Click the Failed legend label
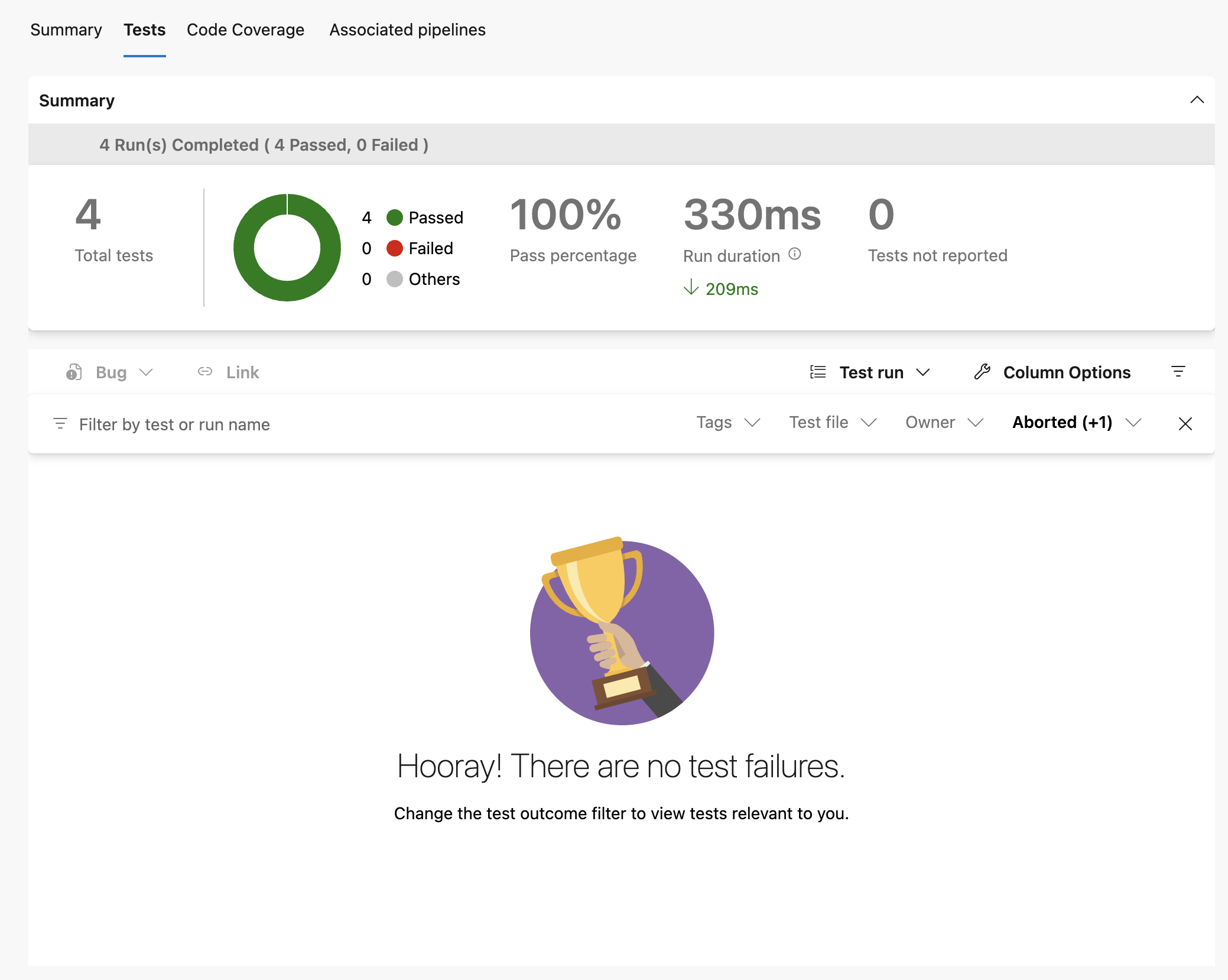Viewport: 1228px width, 980px height. (x=431, y=249)
